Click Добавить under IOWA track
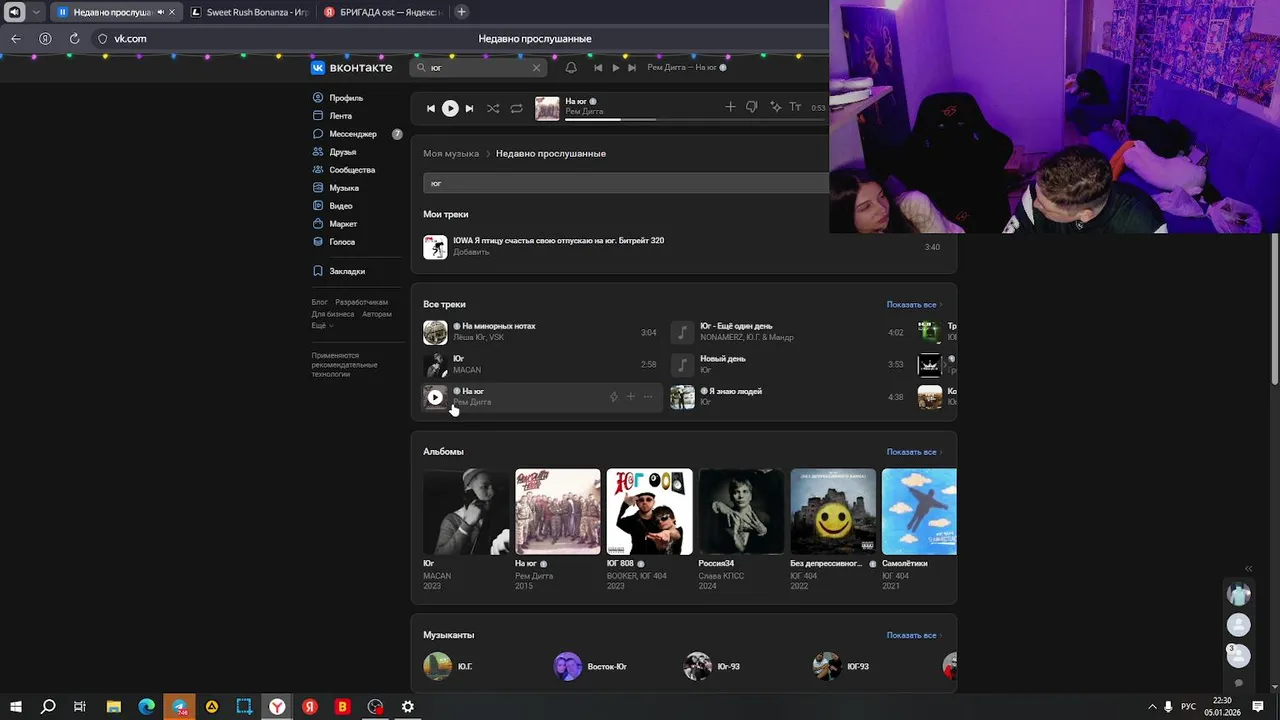Viewport: 1280px width, 720px height. tap(471, 252)
